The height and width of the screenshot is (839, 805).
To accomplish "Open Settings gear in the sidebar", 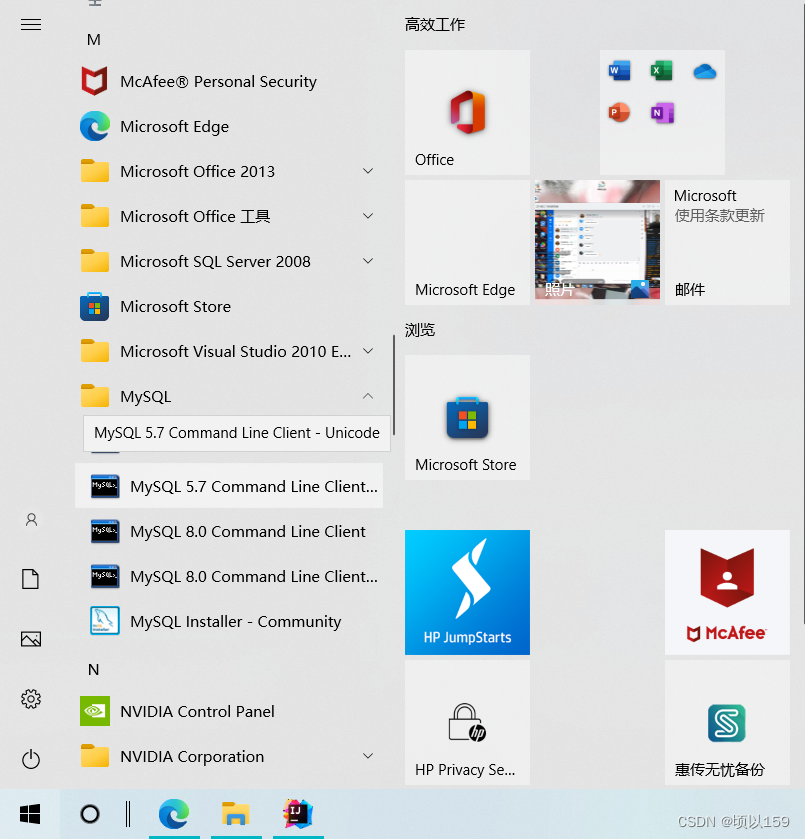I will click(x=31, y=699).
